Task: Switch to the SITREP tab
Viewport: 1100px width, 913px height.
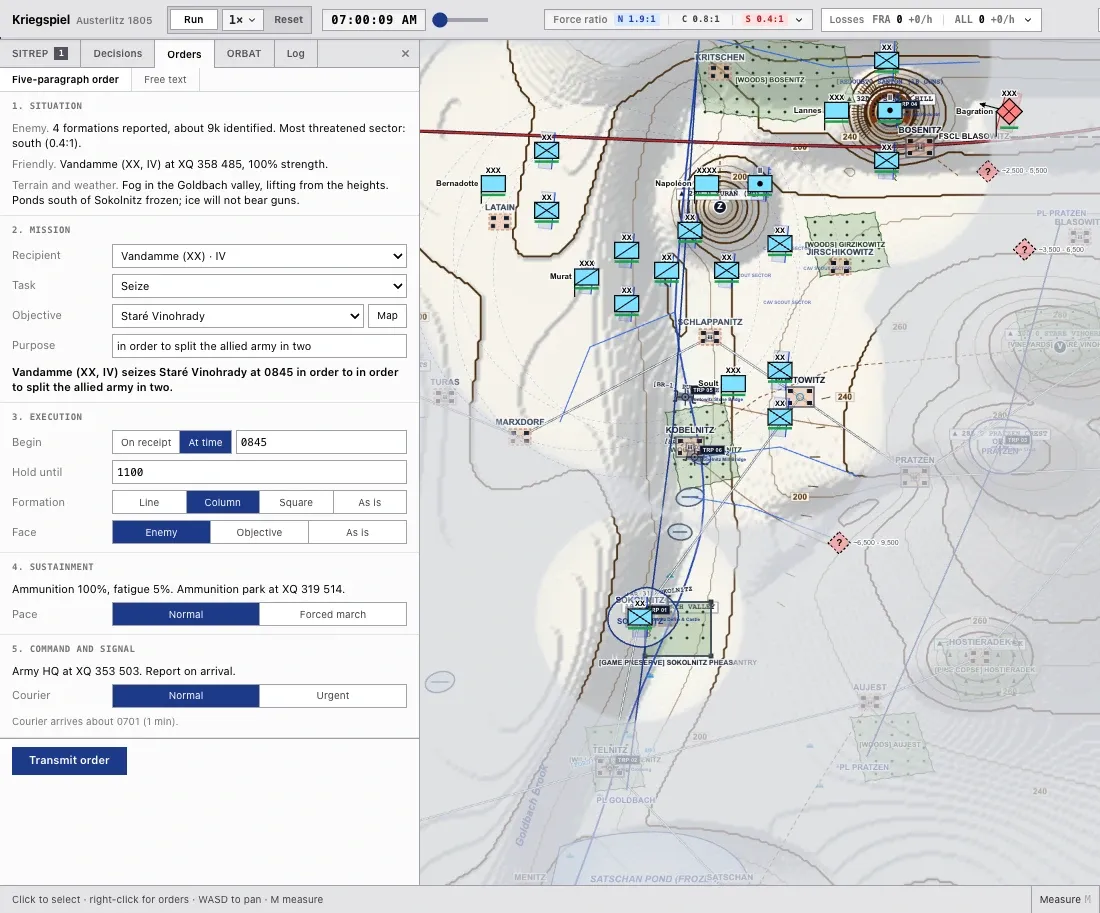Action: (40, 53)
